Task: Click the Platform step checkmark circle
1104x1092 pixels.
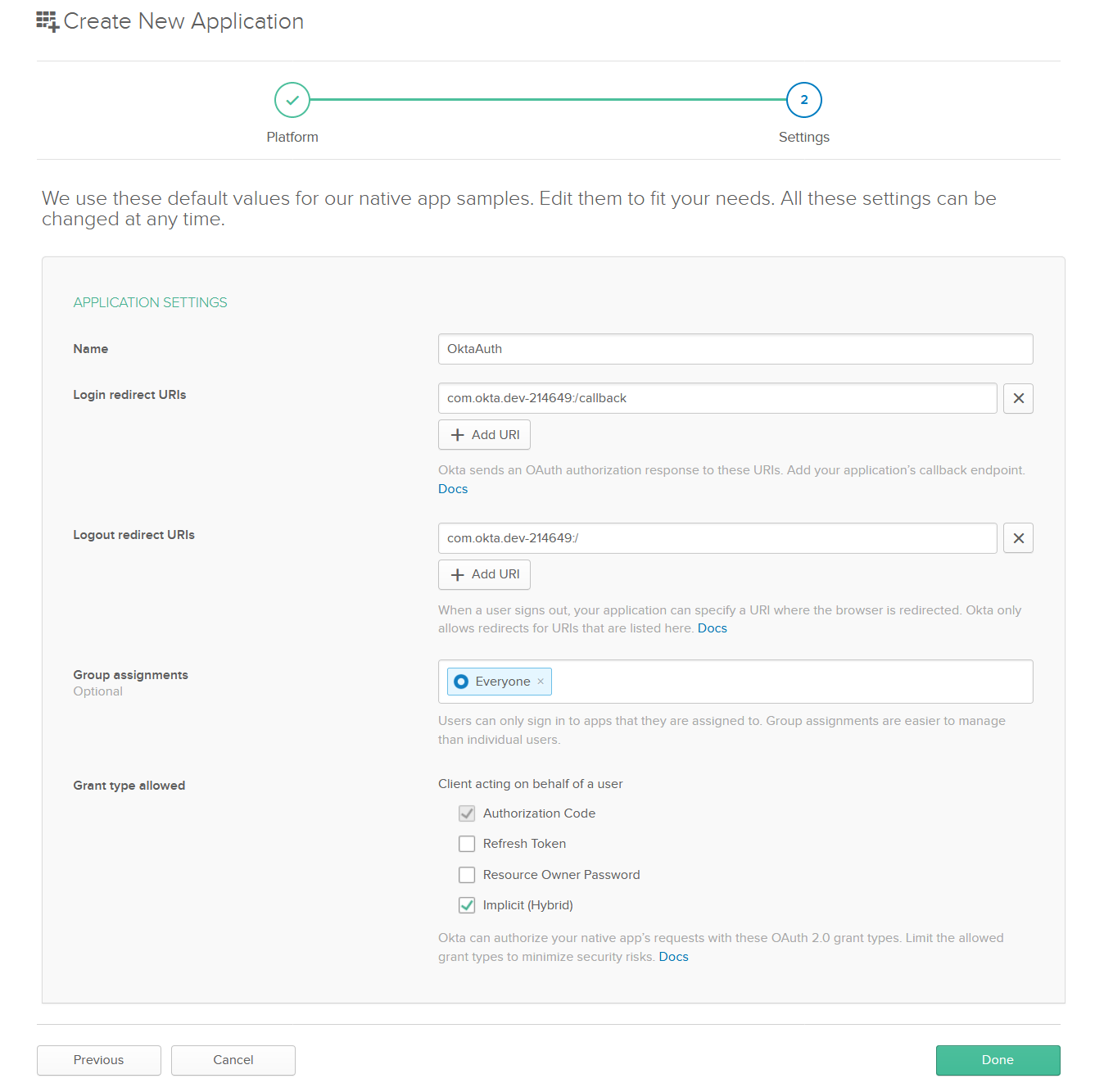Action: pos(292,100)
